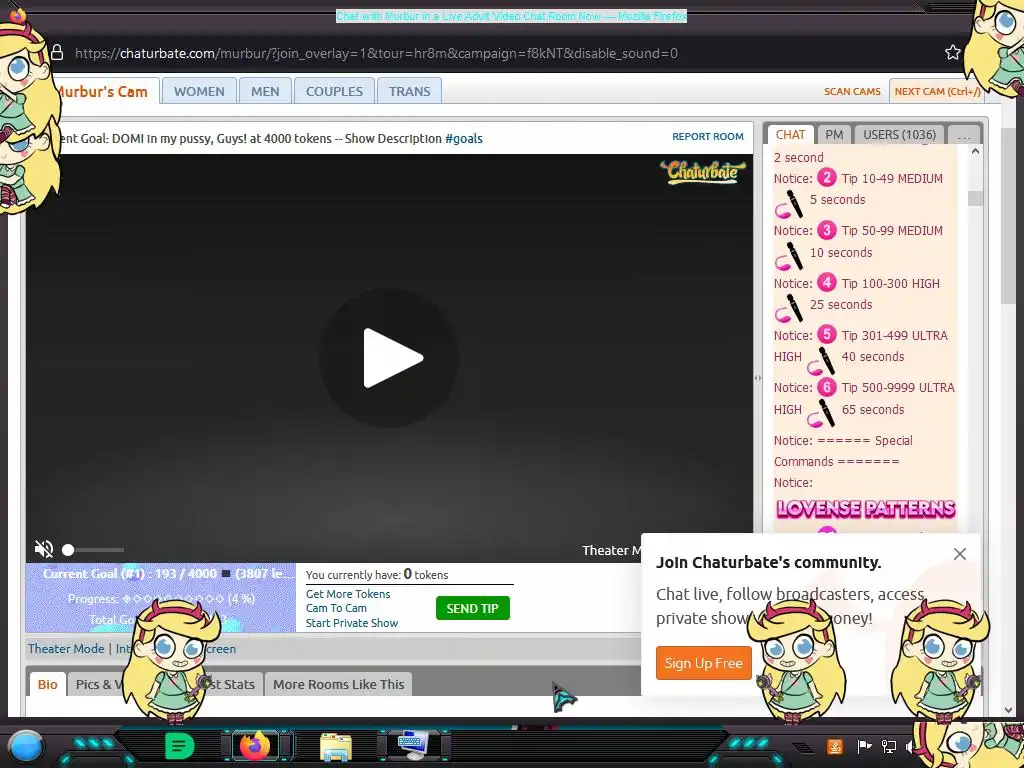Screen dimensions: 1024x768
Task: Click the Firefox taskbar icon
Action: click(x=255, y=746)
